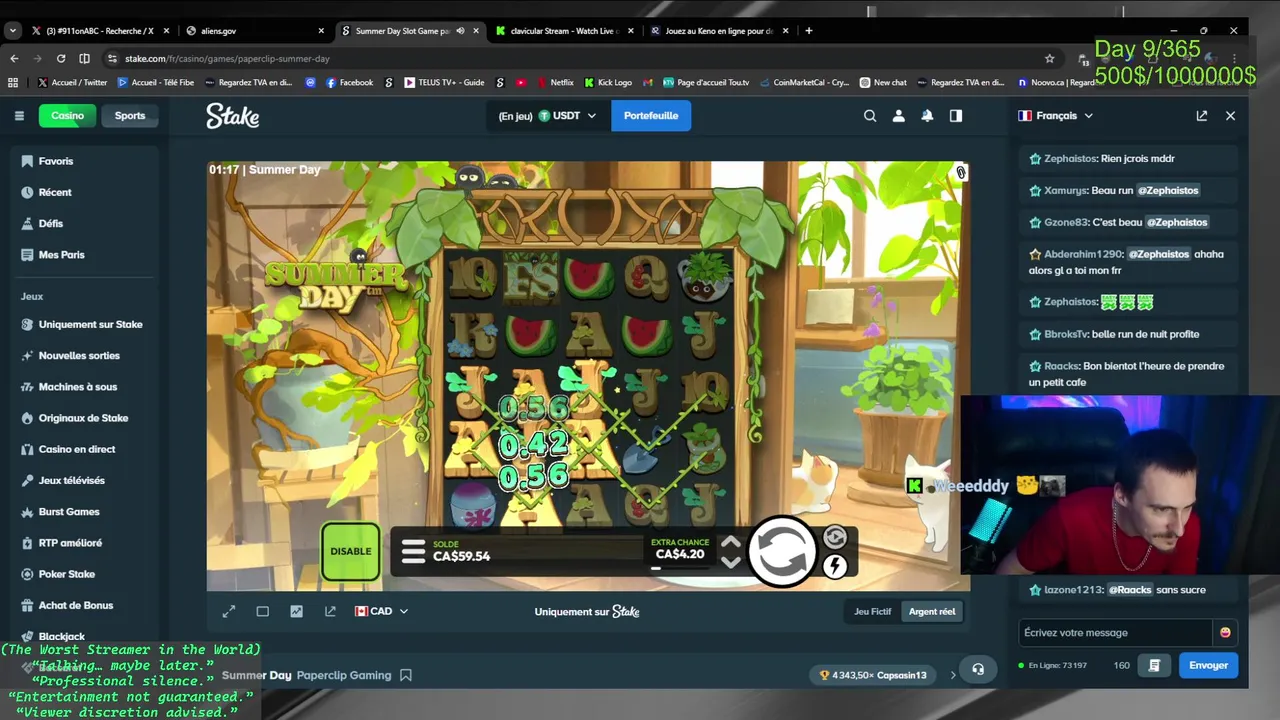Screen dimensions: 1280x720
Task: Open the slot game menu icon
Action: pyautogui.click(x=413, y=552)
